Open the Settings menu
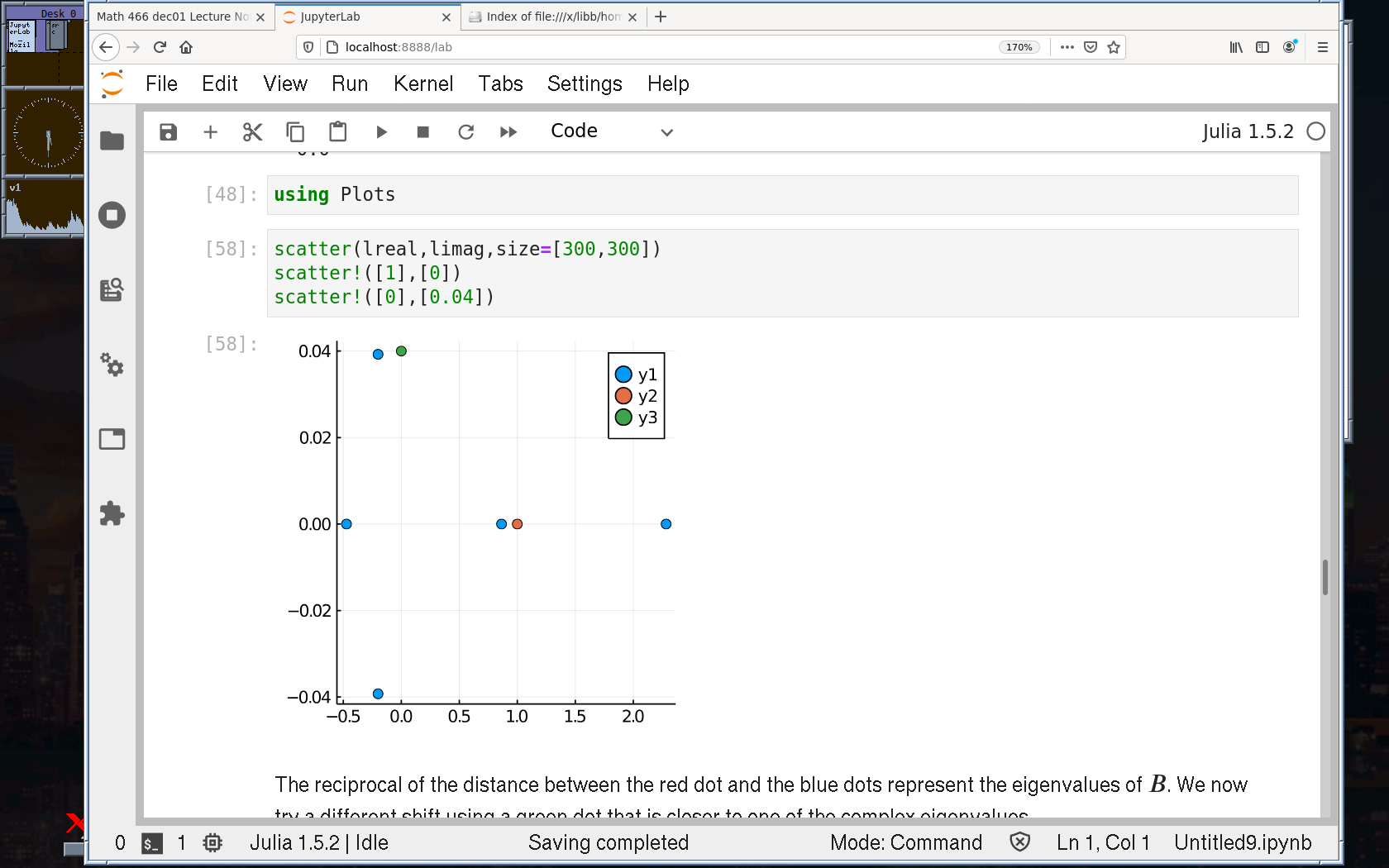1389x868 pixels. (x=584, y=84)
